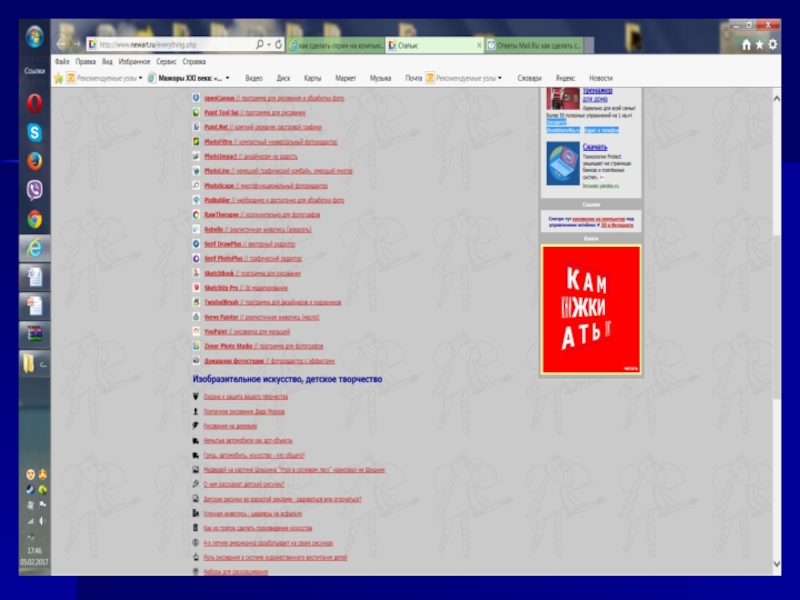This screenshot has height=600, width=800.
Task: Click the red book banner in sidebar
Action: point(591,309)
